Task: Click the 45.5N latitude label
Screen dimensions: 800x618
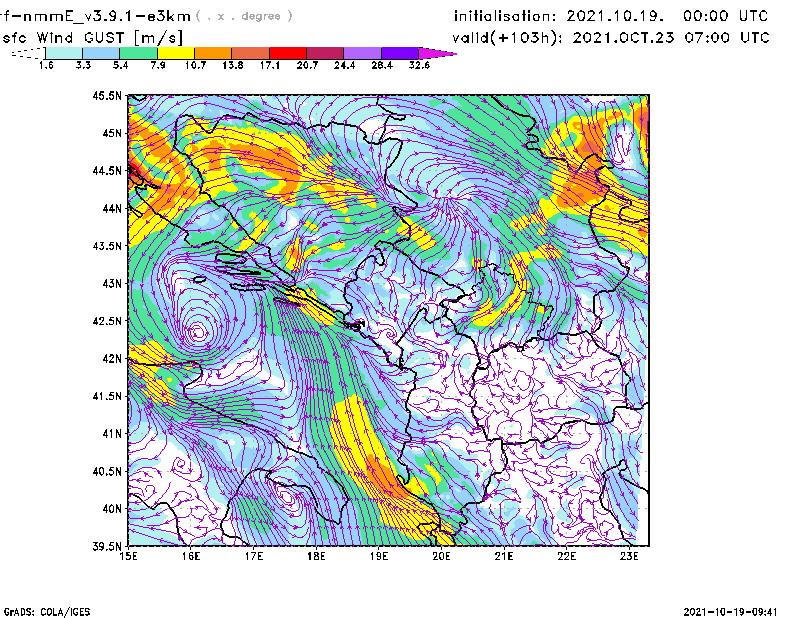Action: click(107, 95)
